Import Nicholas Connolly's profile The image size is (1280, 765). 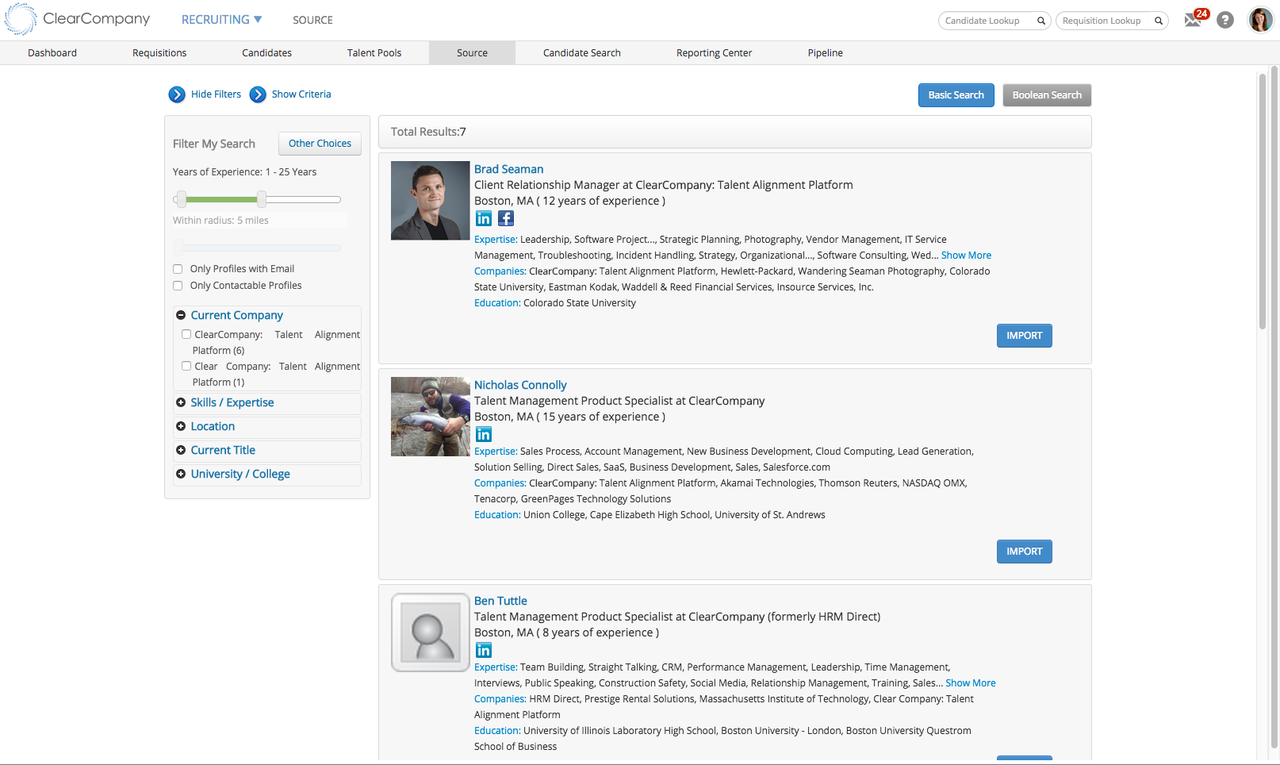pyautogui.click(x=1024, y=551)
